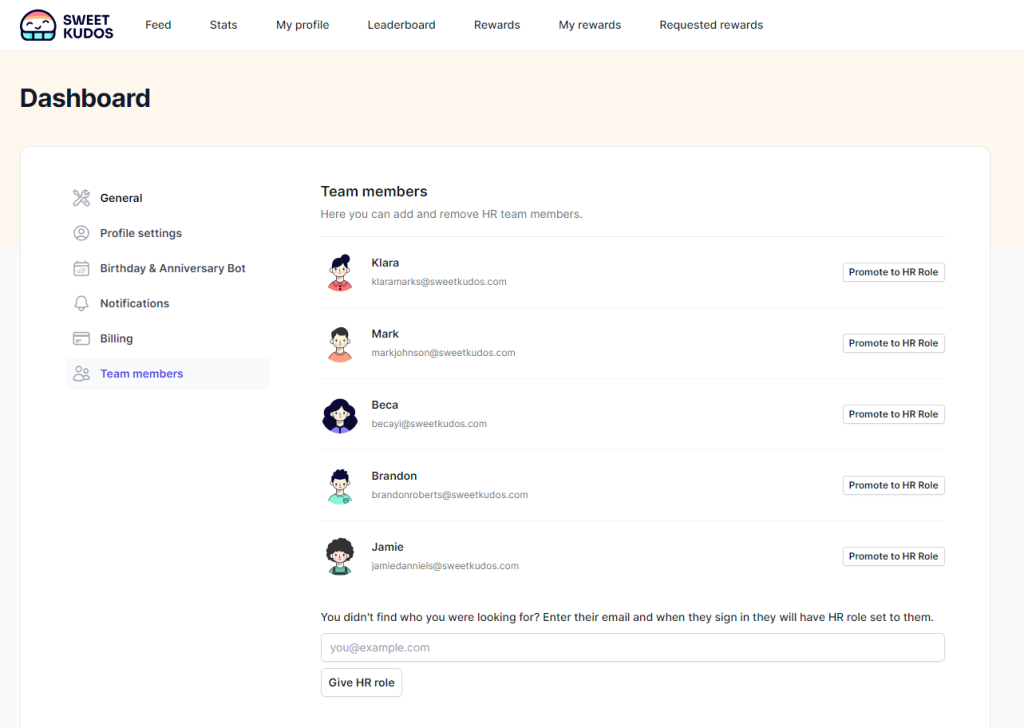Click the Team members people icon
1024x728 pixels.
82,374
